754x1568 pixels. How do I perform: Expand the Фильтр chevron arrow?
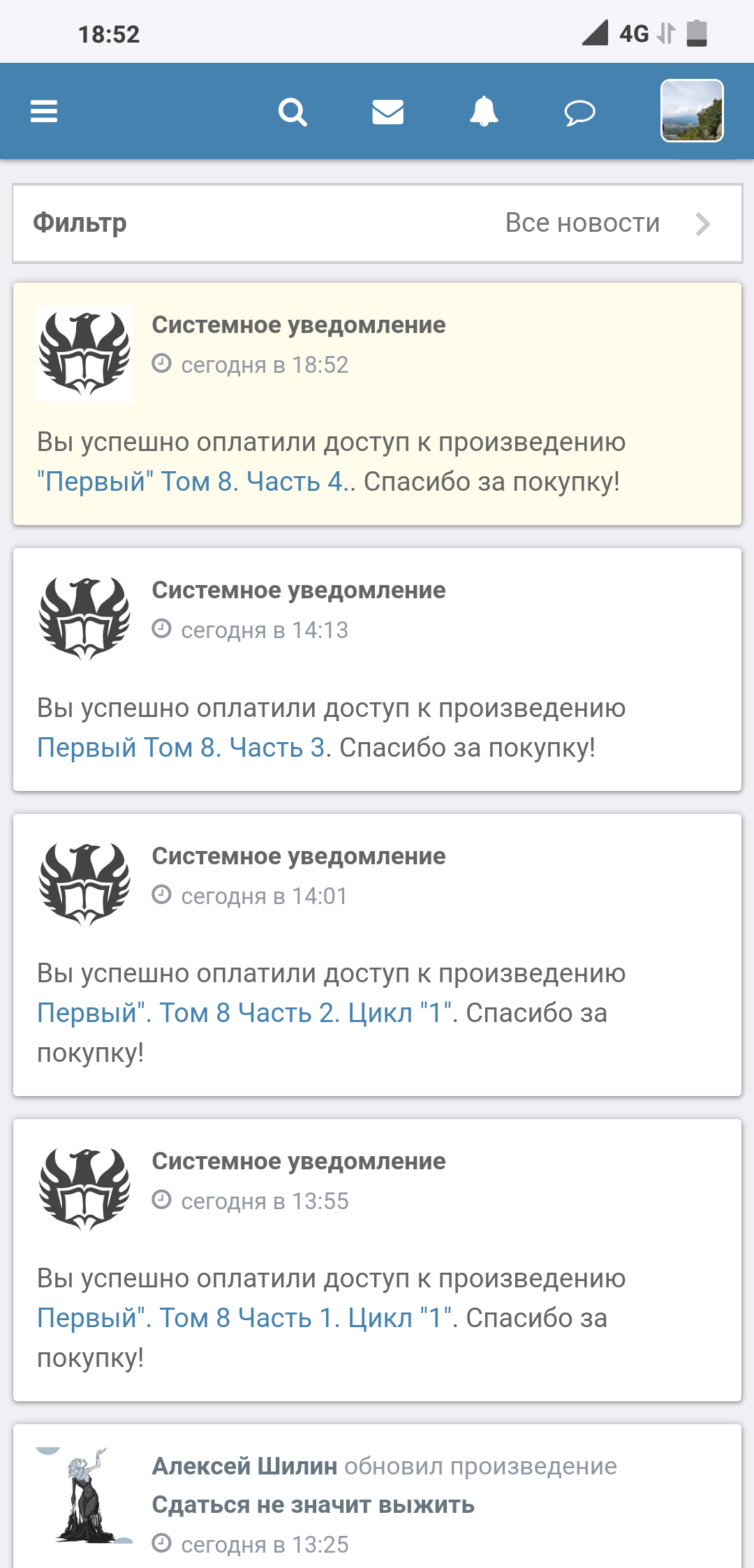(703, 224)
